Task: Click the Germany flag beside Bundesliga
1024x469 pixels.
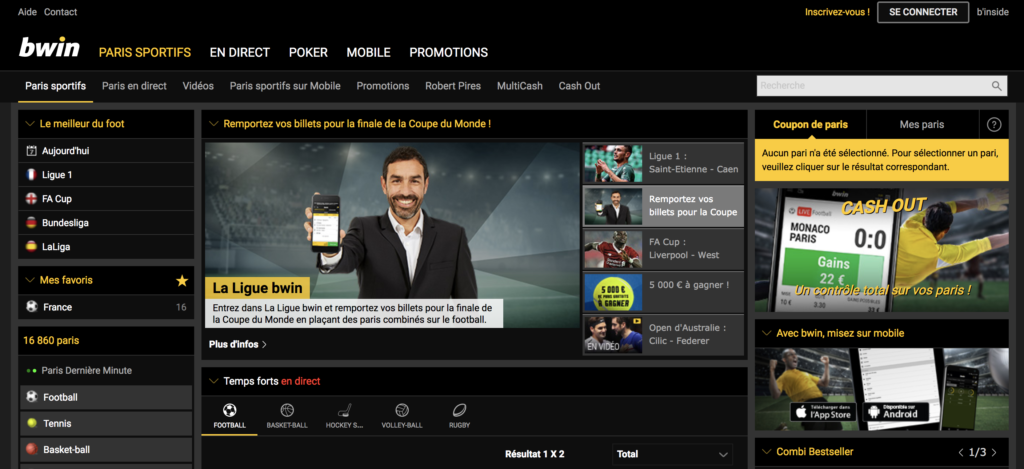Action: click(31, 223)
